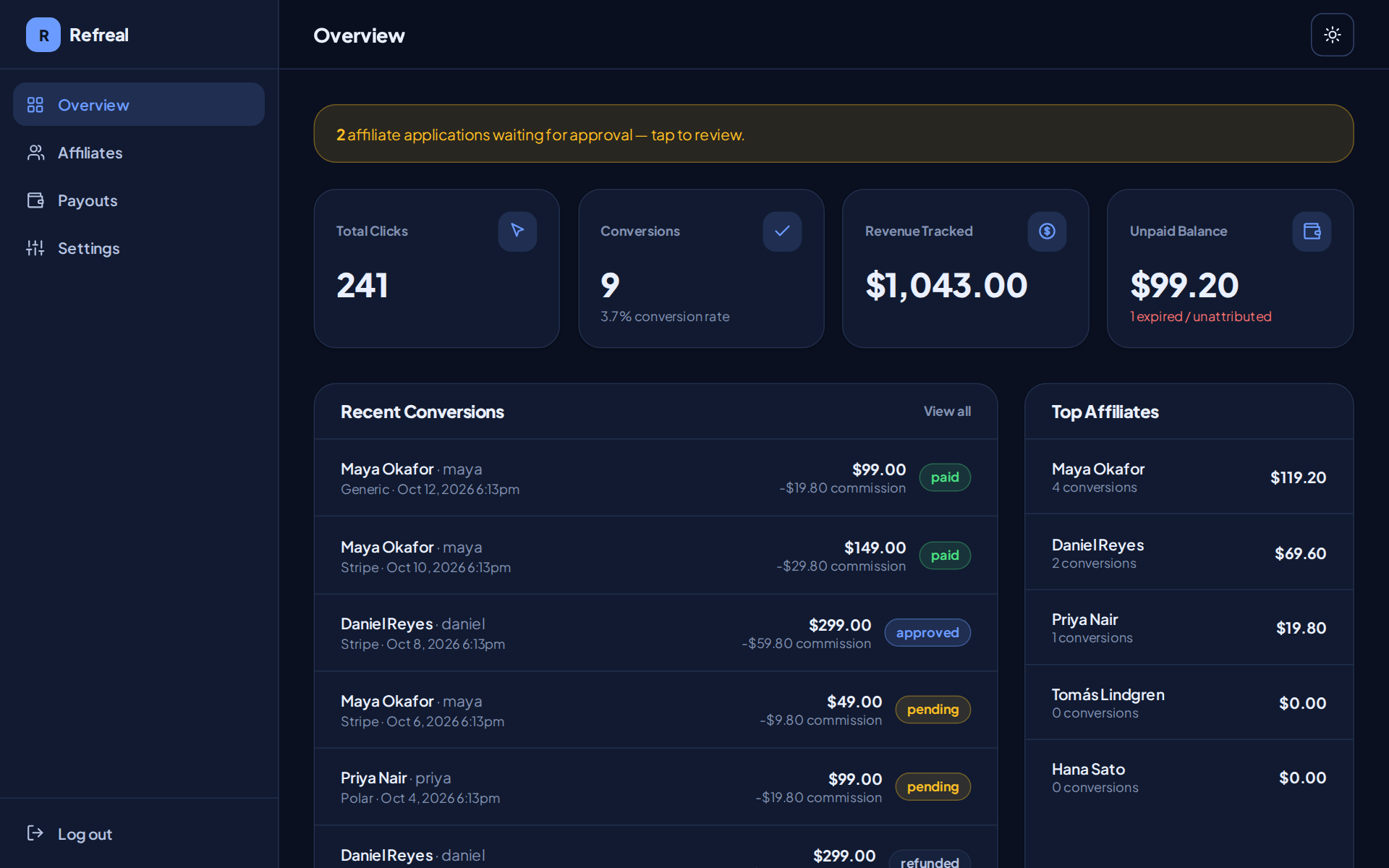Click the approved badge on Daniel Reyes conversion
1389x868 pixels.
click(x=927, y=633)
